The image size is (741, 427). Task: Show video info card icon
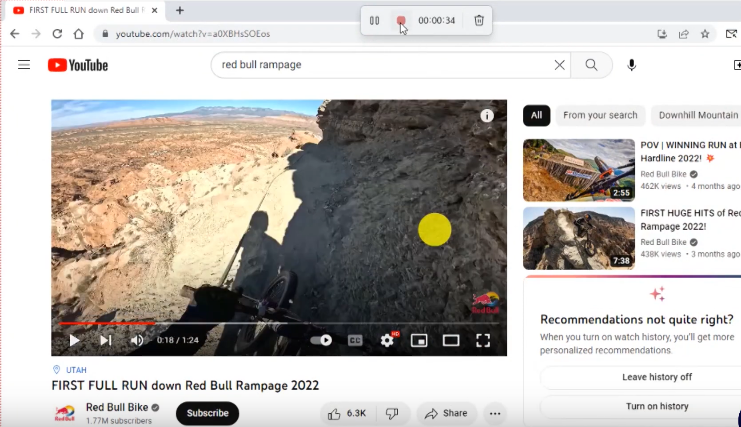[487, 116]
